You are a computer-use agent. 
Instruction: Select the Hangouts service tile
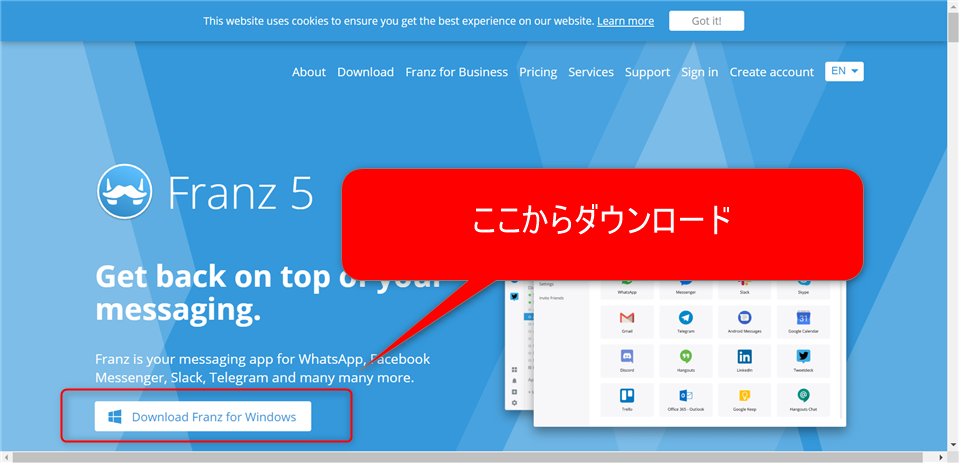coord(686,361)
